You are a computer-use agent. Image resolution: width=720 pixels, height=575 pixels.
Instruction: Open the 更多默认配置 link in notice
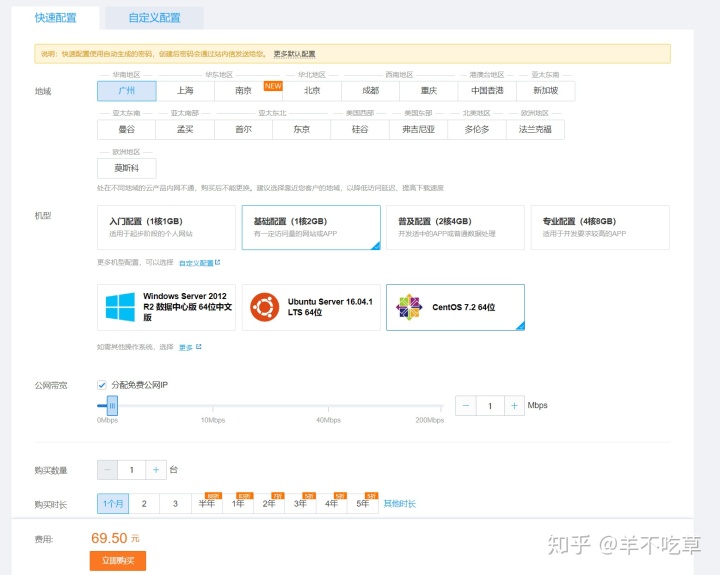coord(294,54)
